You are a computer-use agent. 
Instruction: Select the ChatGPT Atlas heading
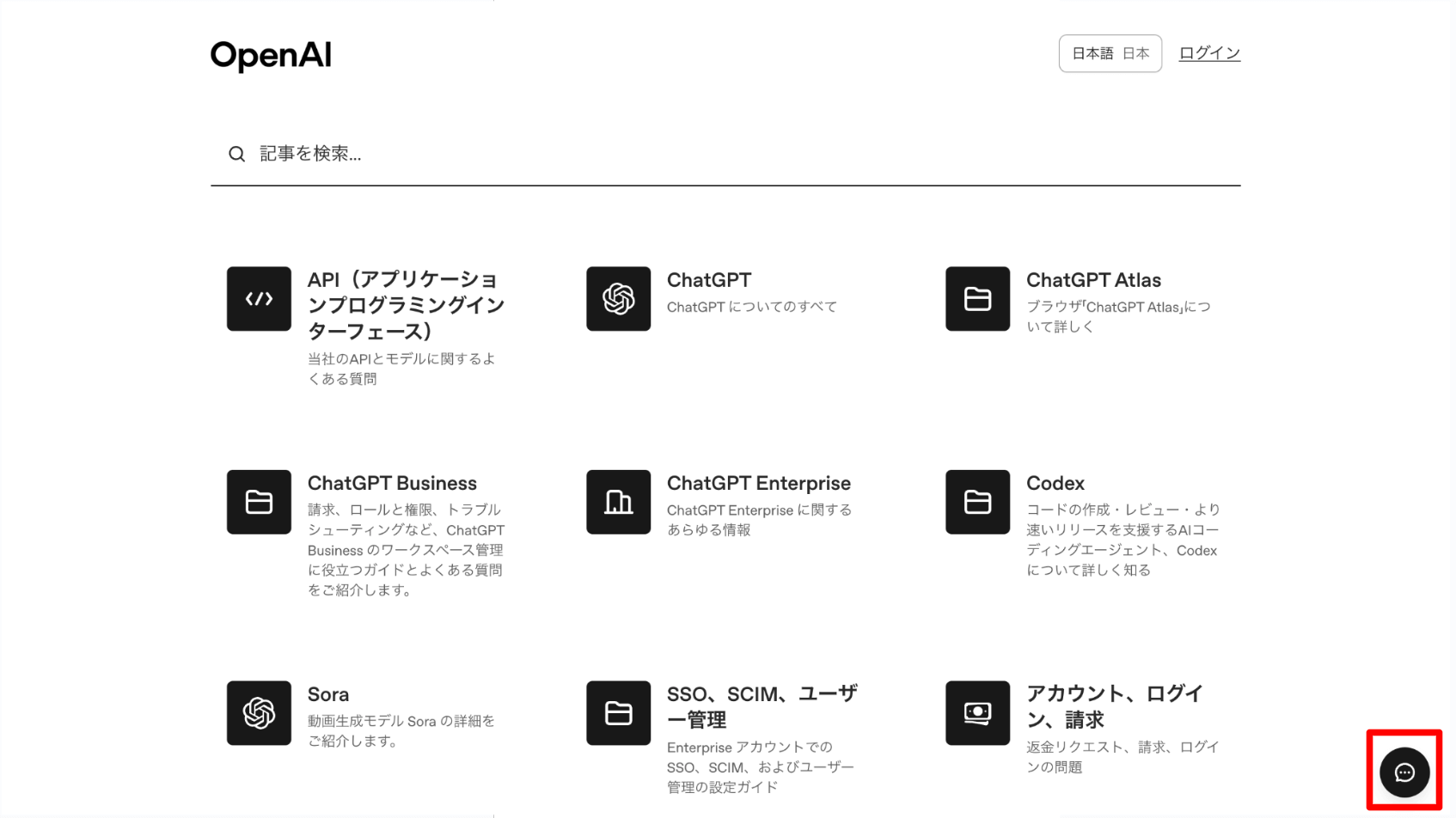[x=1092, y=280]
